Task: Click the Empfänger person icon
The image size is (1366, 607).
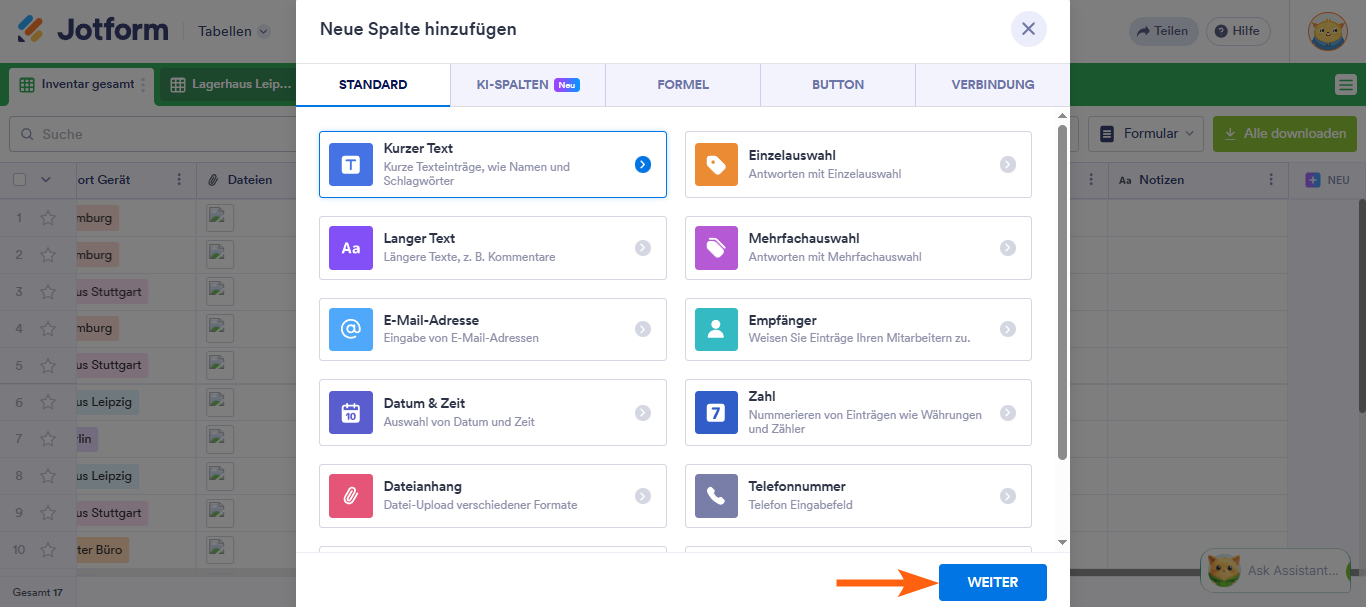Action: (716, 329)
